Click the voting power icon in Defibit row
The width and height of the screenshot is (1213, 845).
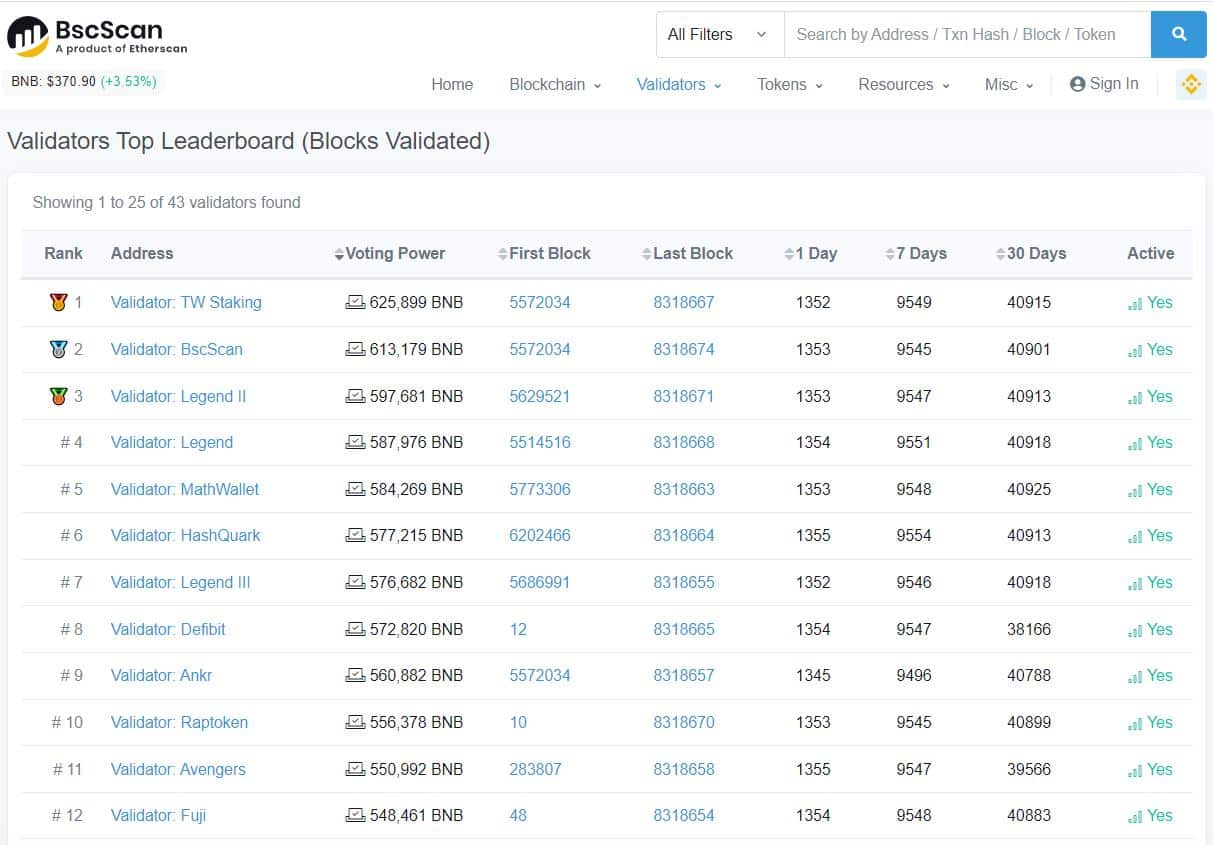point(355,629)
